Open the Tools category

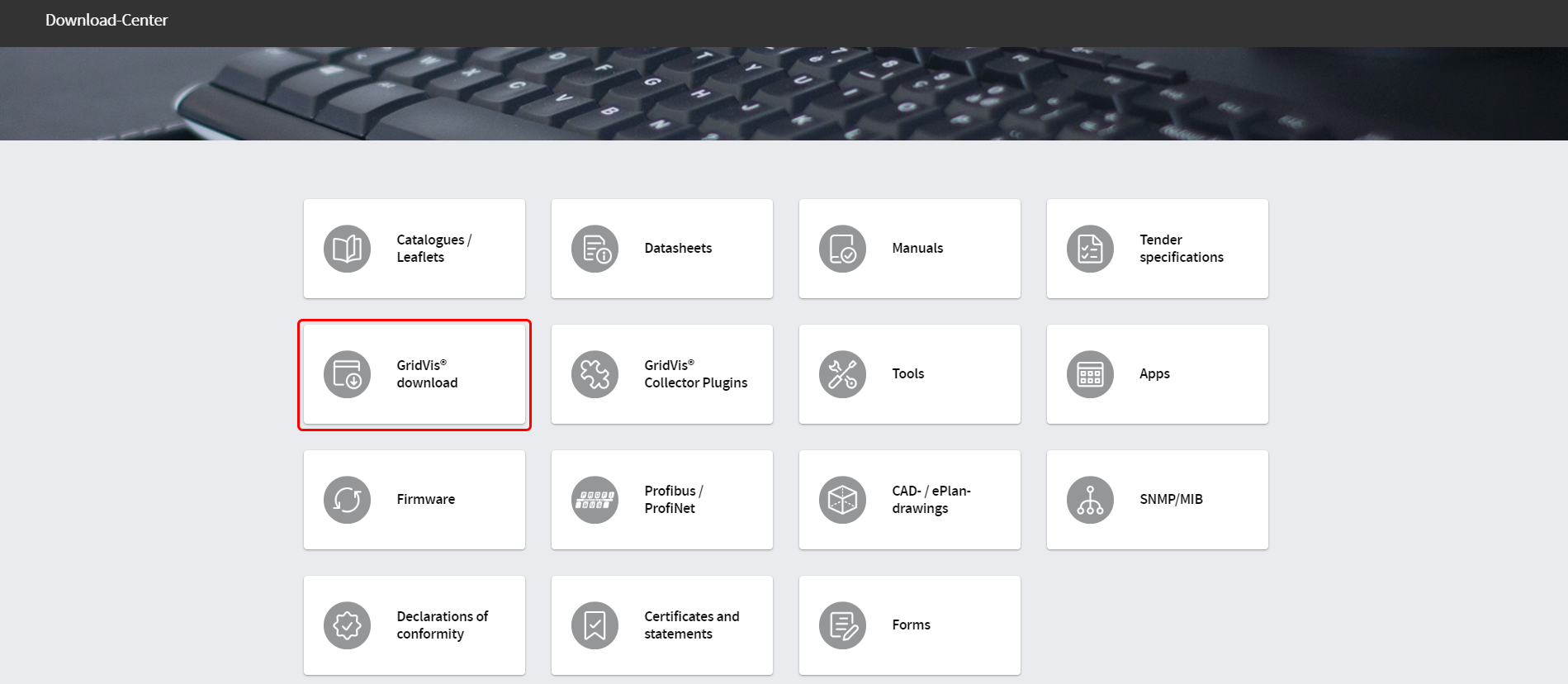tap(910, 374)
